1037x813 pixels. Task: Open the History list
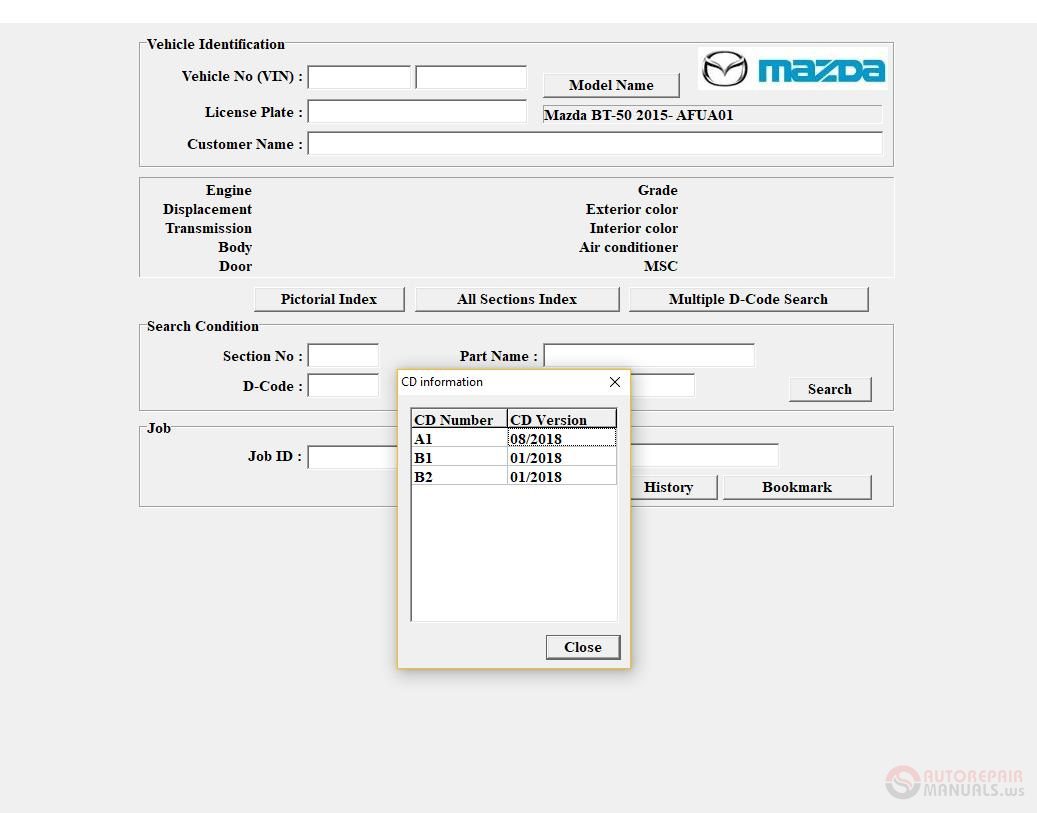point(668,487)
